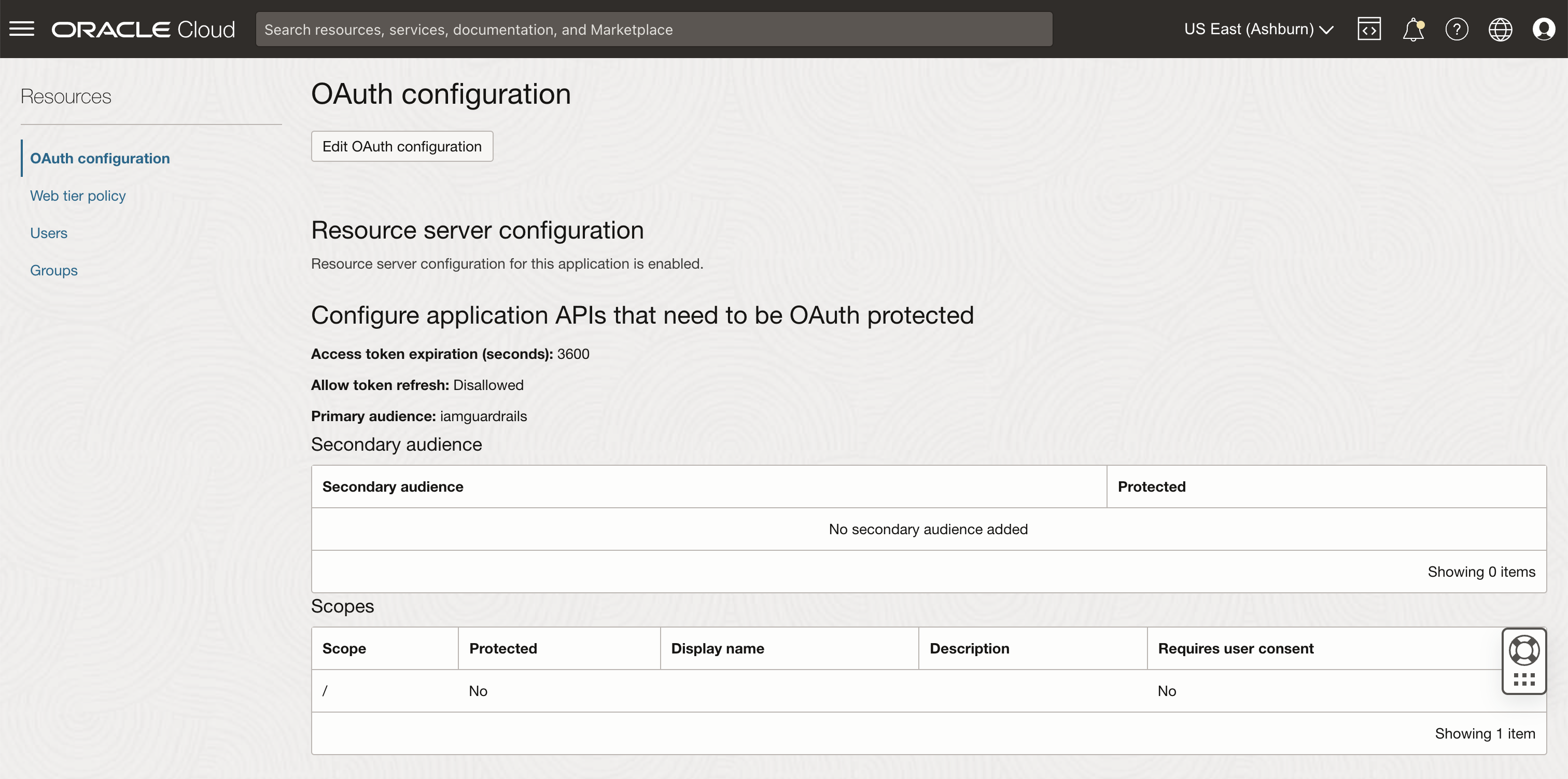Open the language globe selector
The width and height of the screenshot is (1568, 779).
click(1501, 29)
